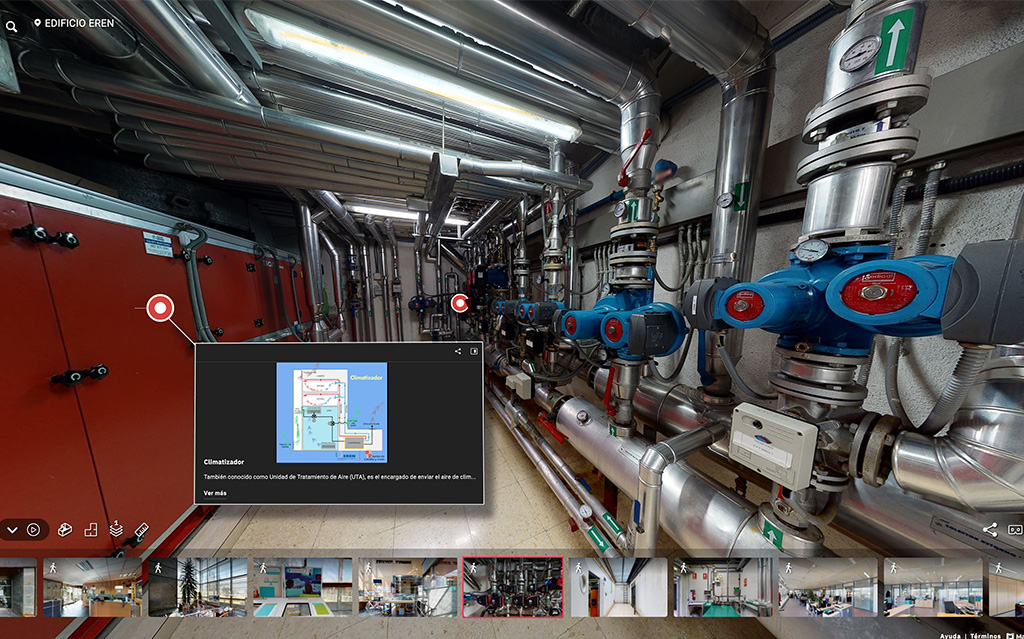This screenshot has height=639, width=1024.
Task: Activate the measurement ruler tool
Action: coord(141,529)
